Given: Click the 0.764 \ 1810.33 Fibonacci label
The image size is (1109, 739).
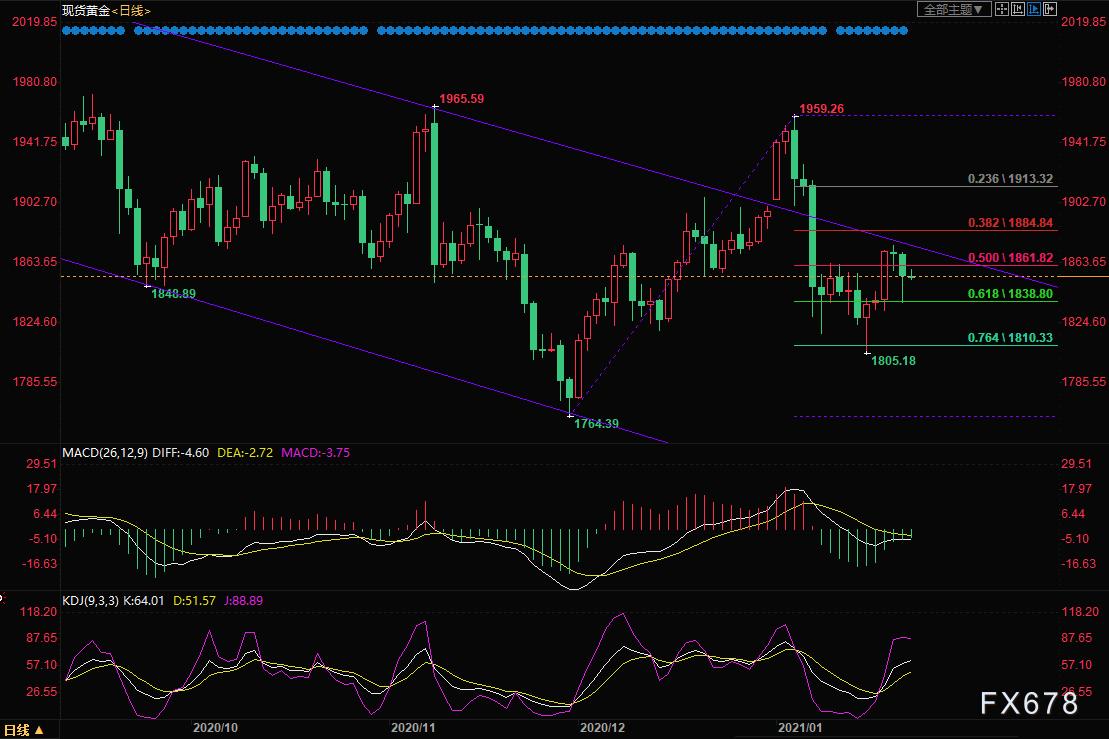Looking at the screenshot, I should (1010, 338).
